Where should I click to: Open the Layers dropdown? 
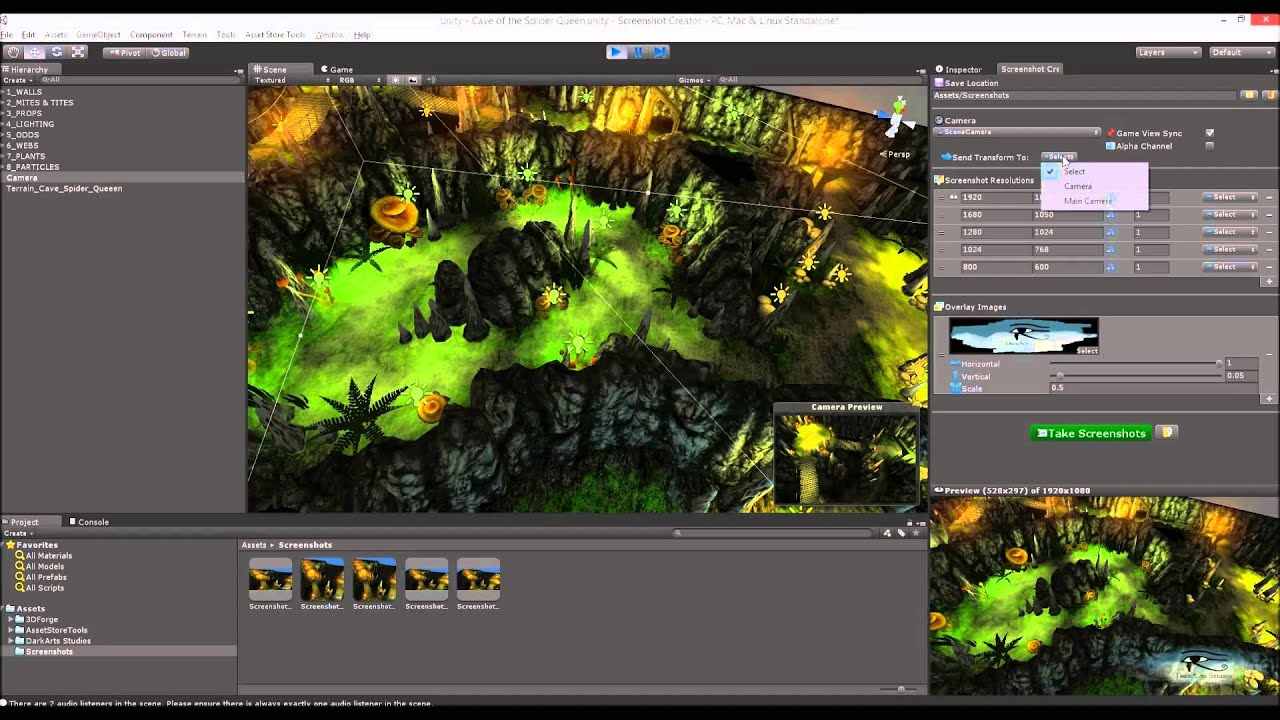[1168, 52]
